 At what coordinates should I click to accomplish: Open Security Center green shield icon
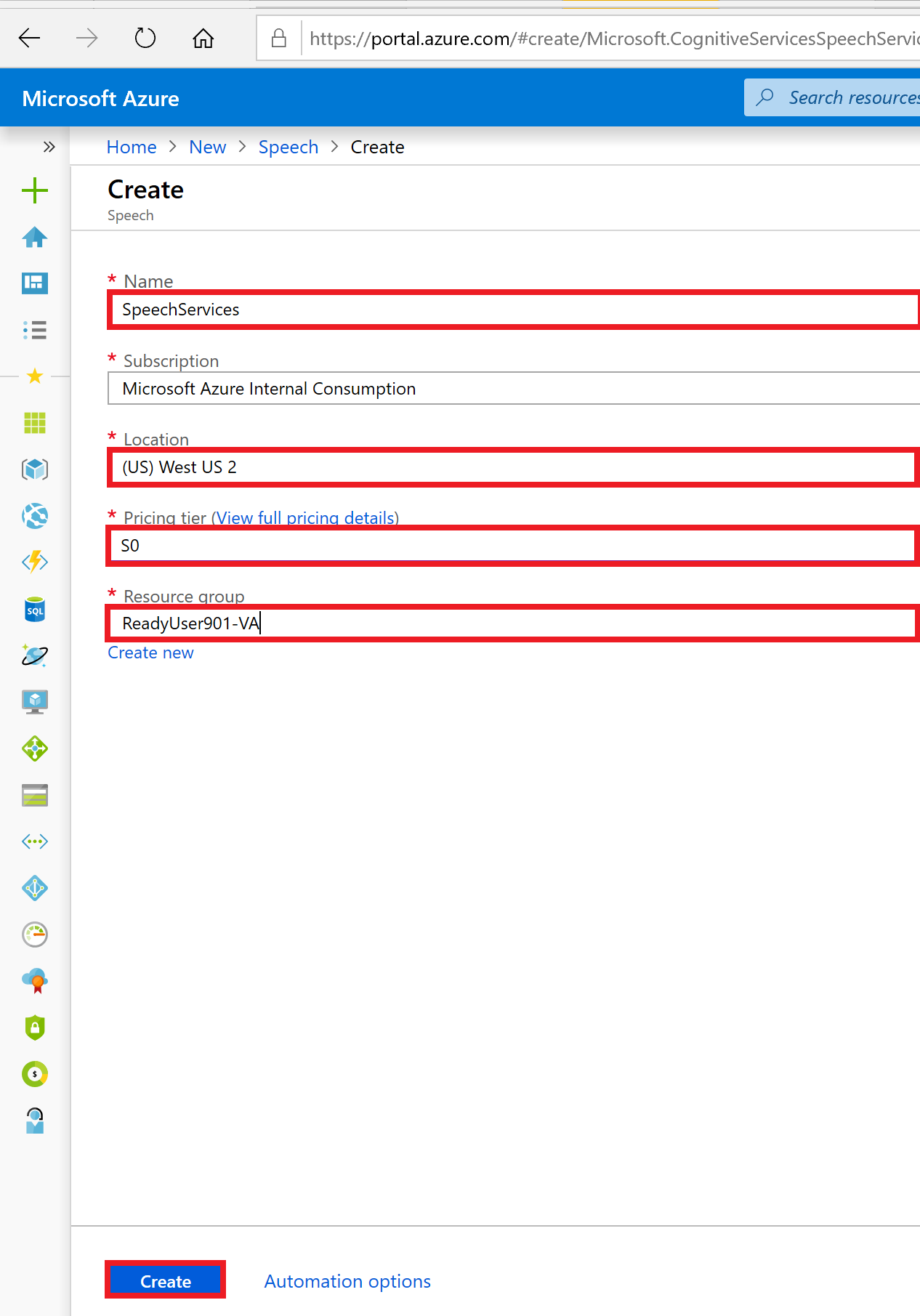coord(35,1028)
